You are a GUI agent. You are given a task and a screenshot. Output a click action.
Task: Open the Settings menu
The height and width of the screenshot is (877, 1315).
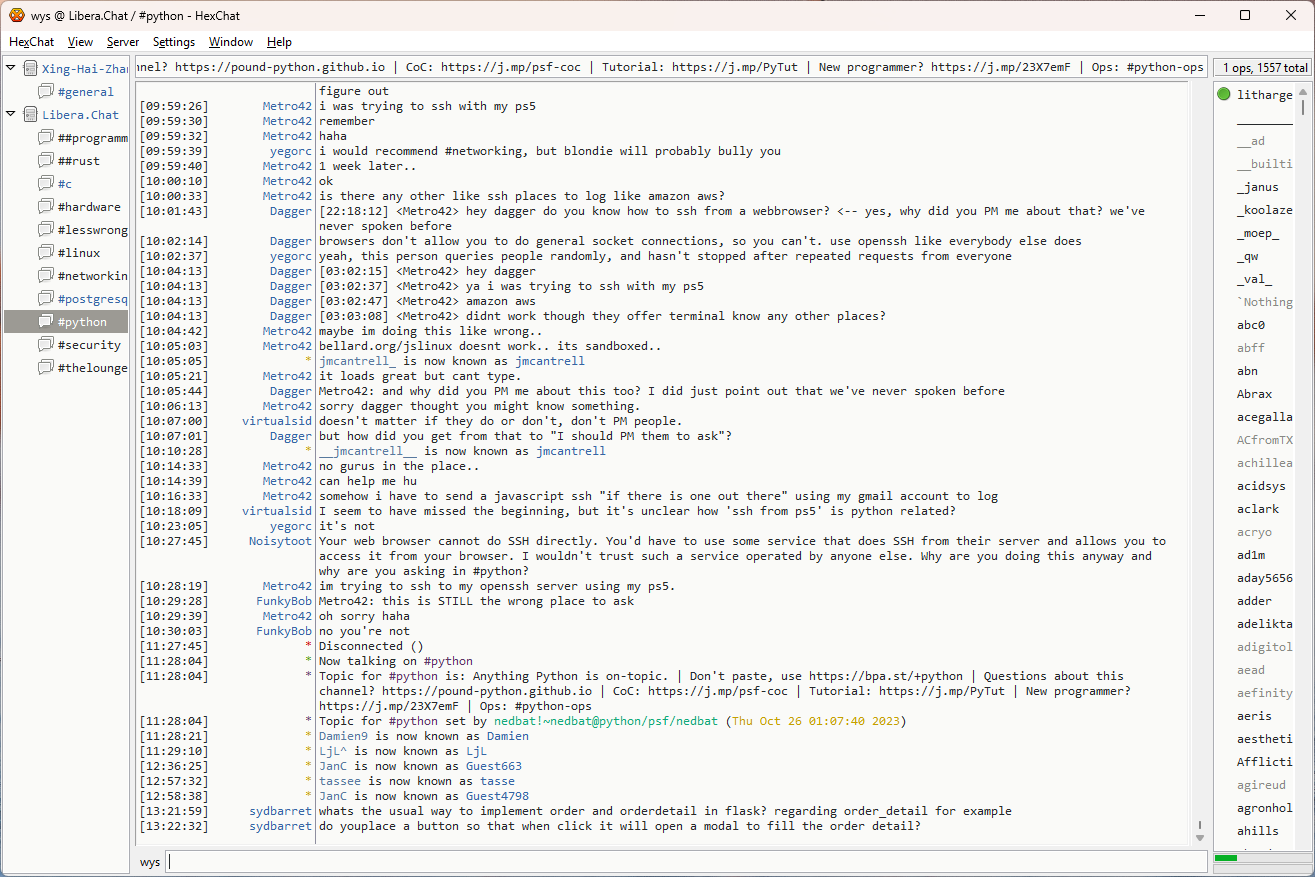(174, 42)
